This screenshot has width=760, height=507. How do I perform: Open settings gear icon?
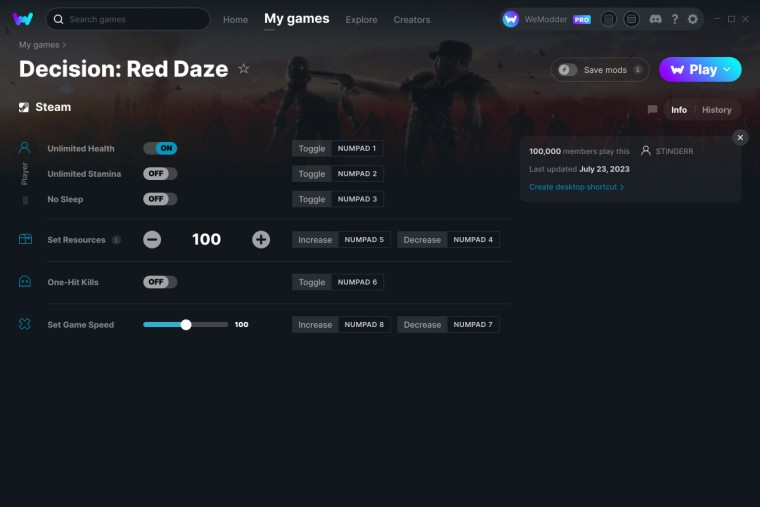click(693, 19)
